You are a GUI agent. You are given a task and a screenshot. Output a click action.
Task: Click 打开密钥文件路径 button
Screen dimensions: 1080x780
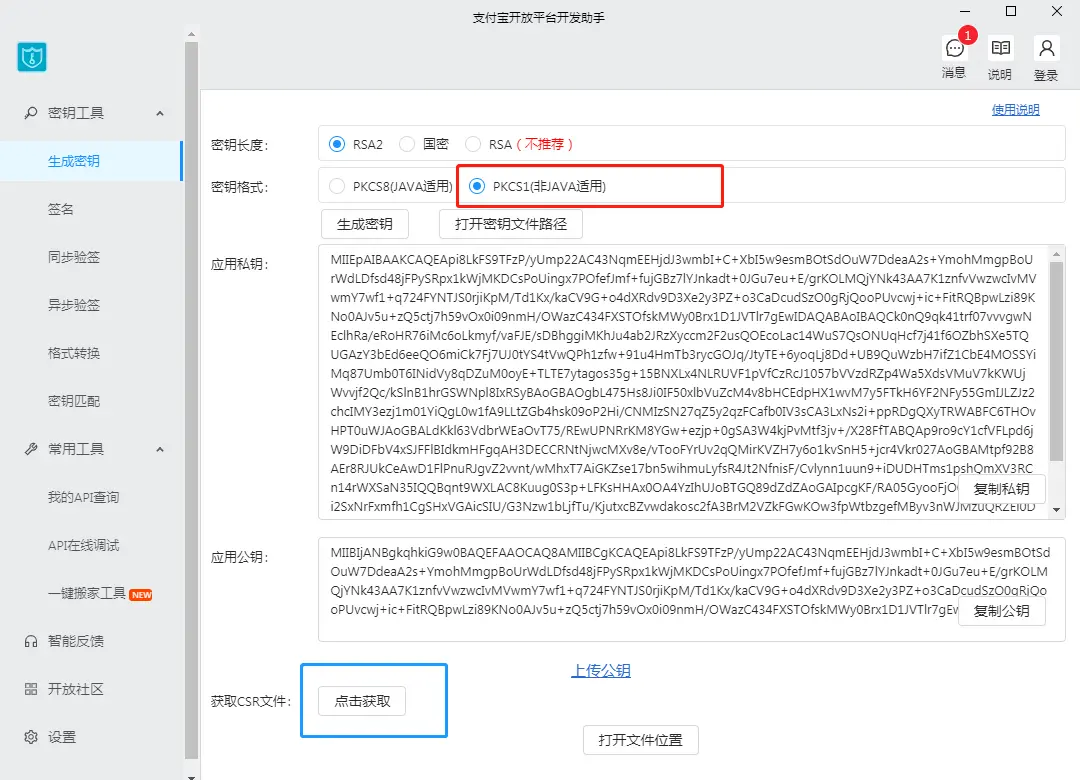pos(510,224)
